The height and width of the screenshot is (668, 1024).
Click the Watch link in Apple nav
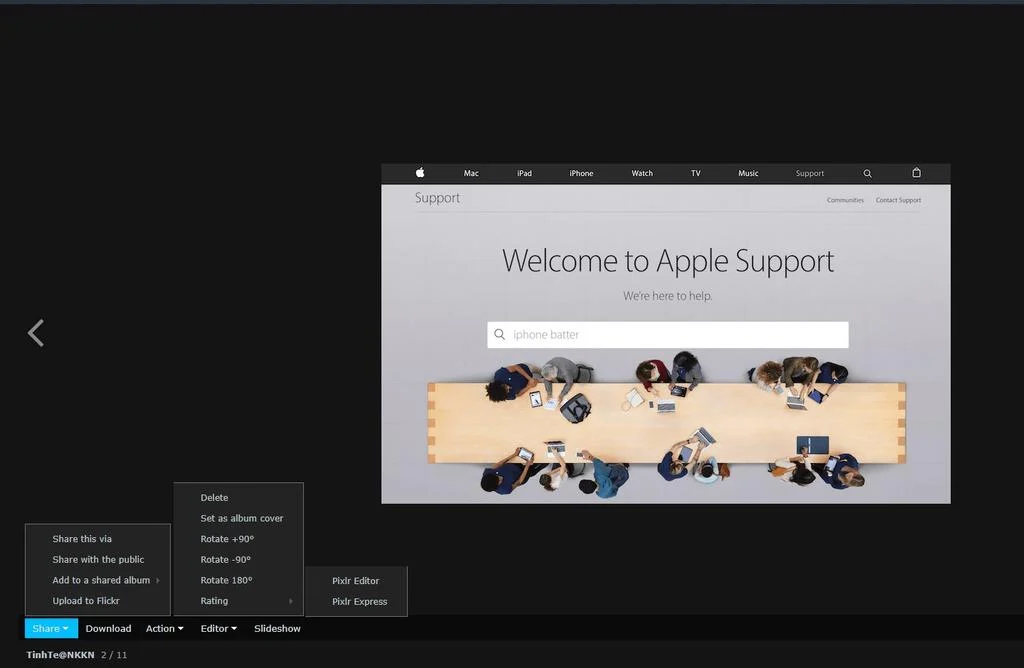click(x=642, y=173)
